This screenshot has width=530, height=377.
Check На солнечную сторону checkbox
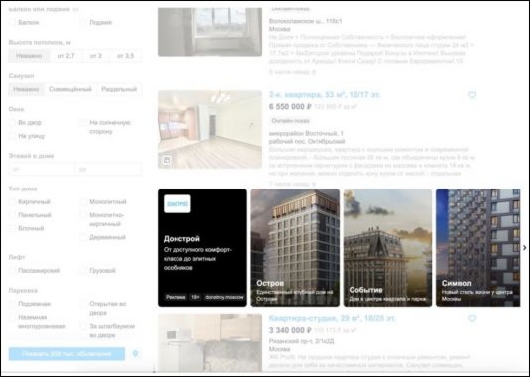click(83, 123)
